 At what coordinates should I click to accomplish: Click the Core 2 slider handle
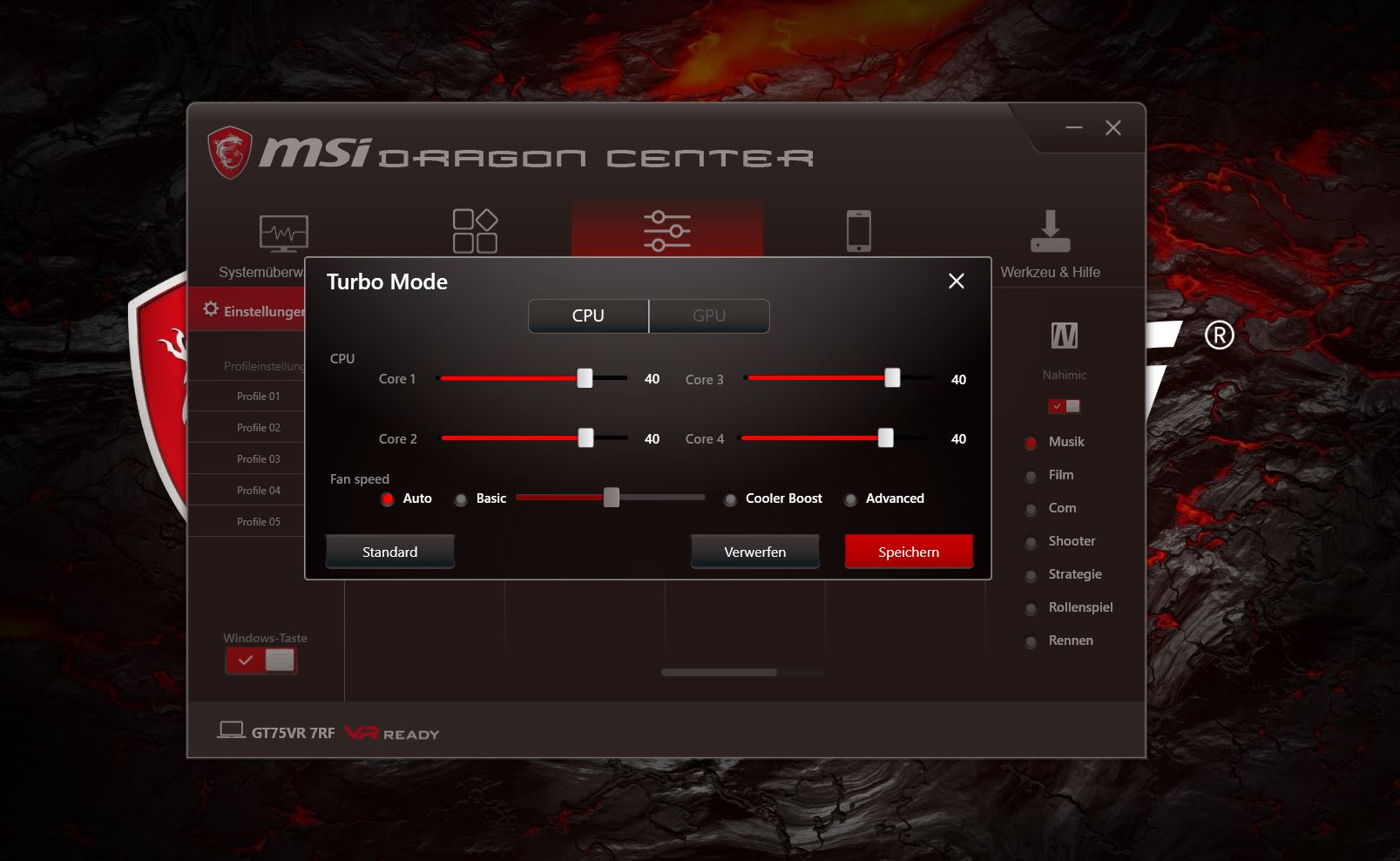click(x=586, y=437)
